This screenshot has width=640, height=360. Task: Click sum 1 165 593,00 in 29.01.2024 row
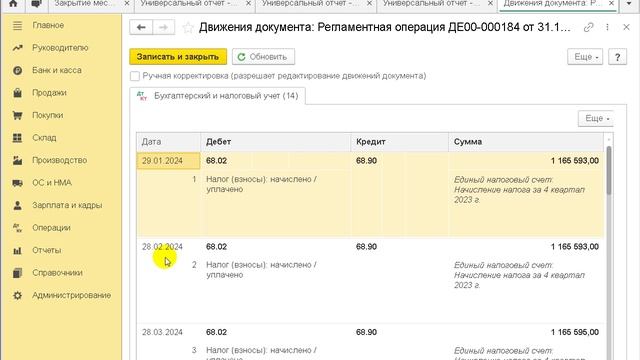tap(575, 161)
